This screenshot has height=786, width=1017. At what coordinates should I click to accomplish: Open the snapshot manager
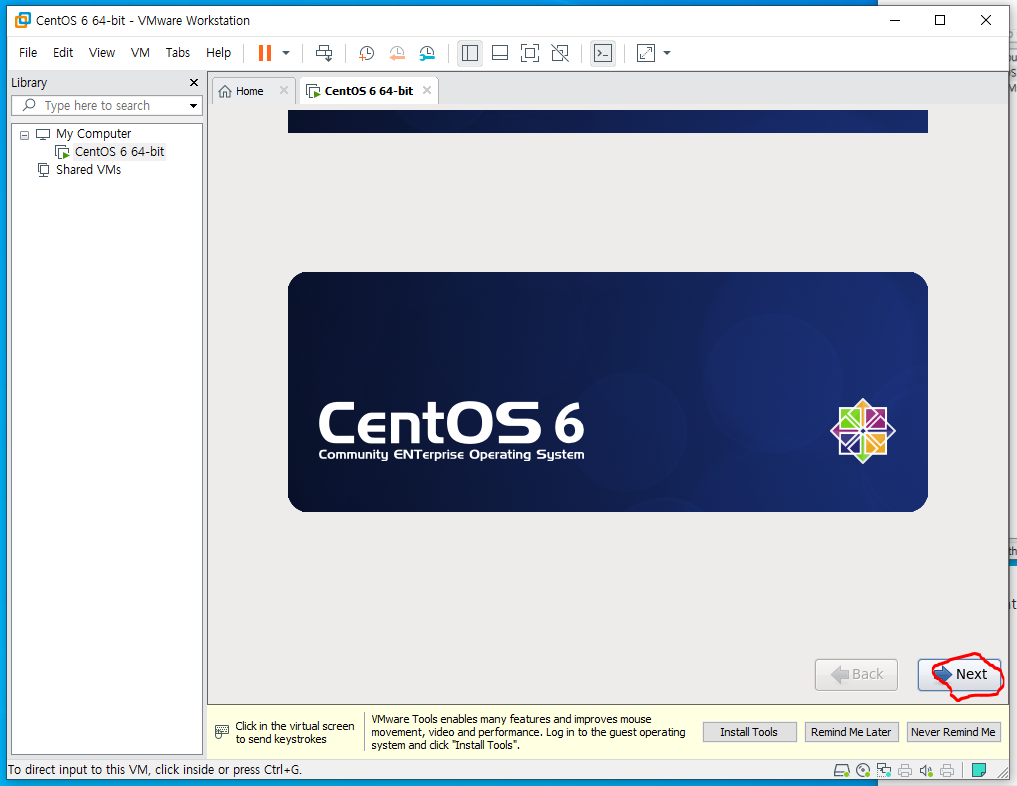(427, 53)
